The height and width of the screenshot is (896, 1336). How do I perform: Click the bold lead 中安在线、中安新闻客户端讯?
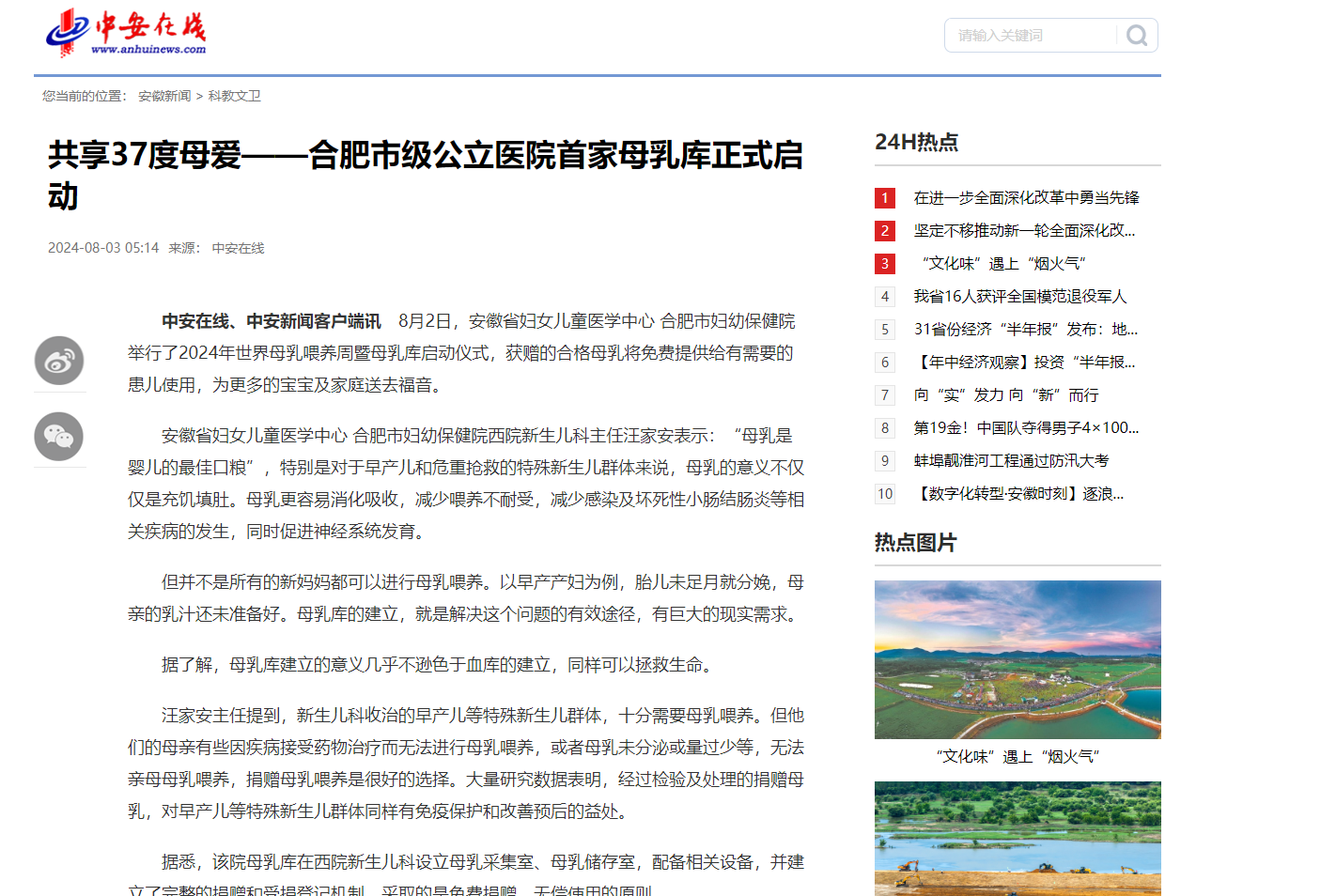tap(272, 321)
